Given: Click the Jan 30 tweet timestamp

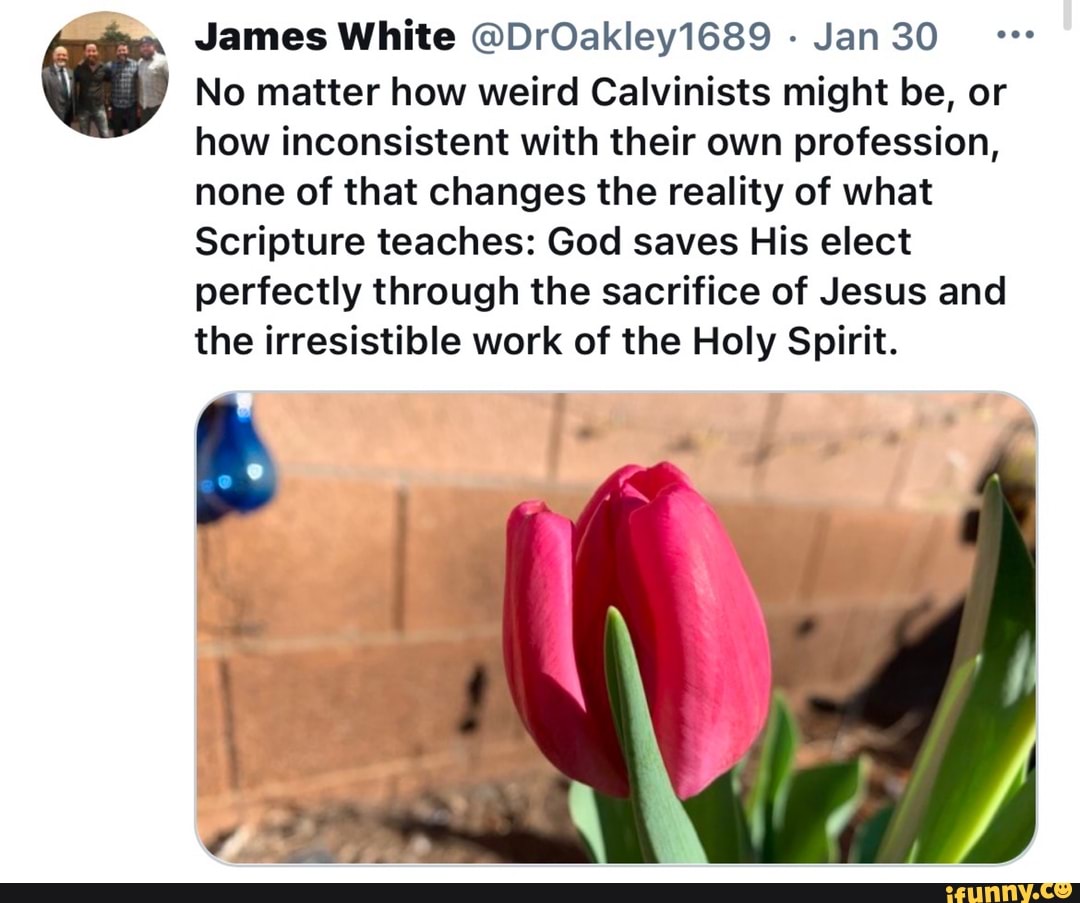Looking at the screenshot, I should (875, 37).
